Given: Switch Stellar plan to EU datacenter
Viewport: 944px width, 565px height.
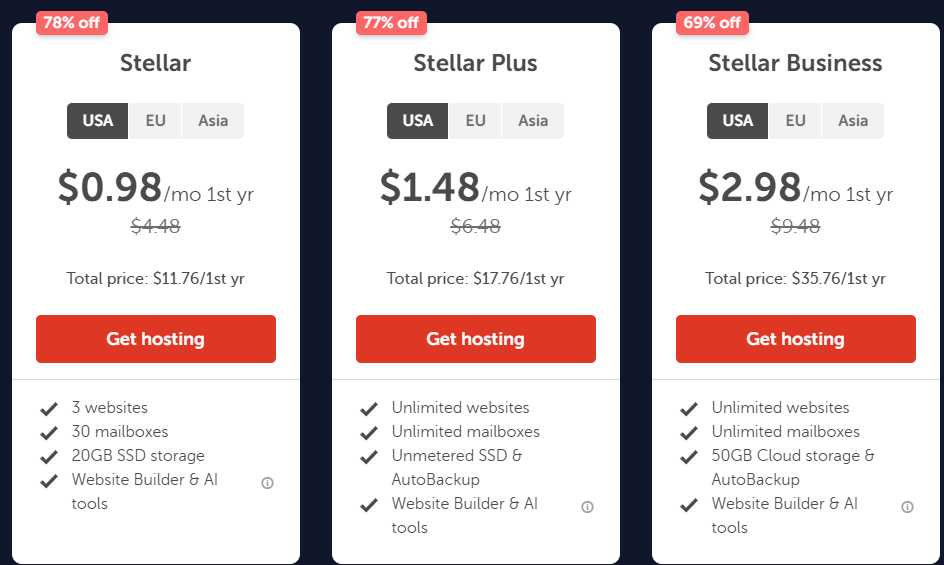Looking at the screenshot, I should tap(155, 121).
